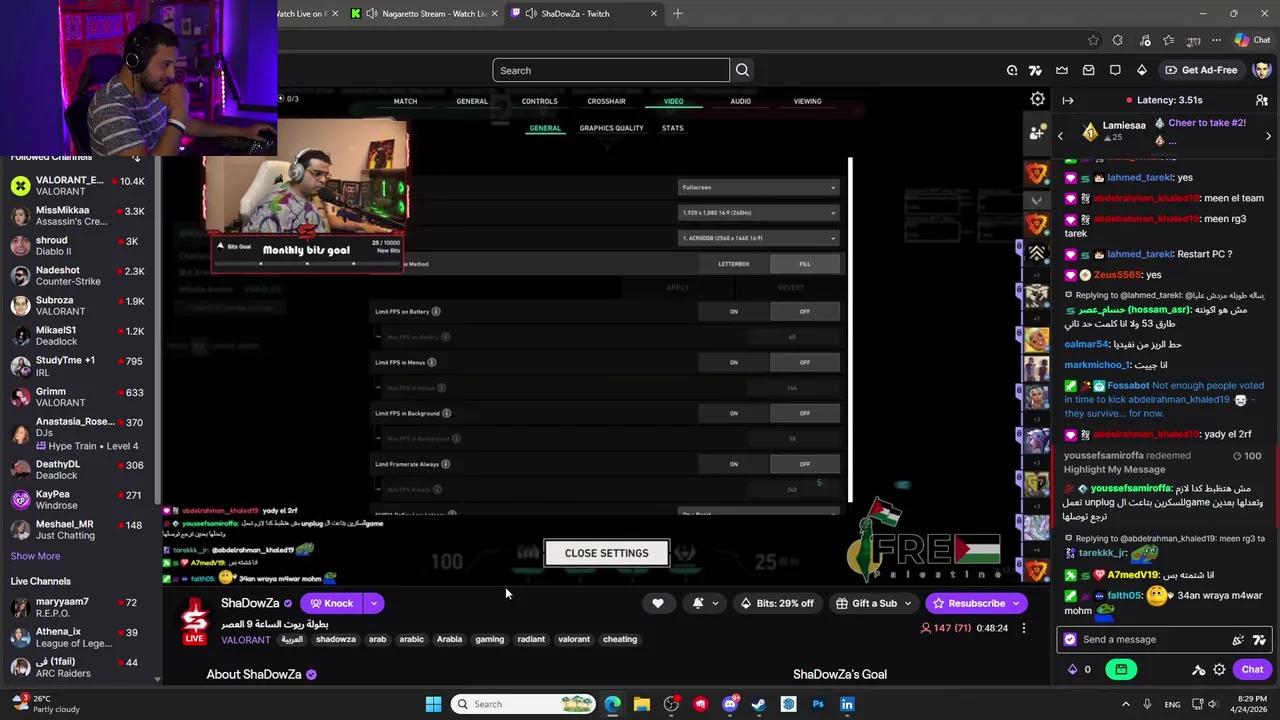
Task: Open the AUDIO settings tab
Action: pos(740,101)
